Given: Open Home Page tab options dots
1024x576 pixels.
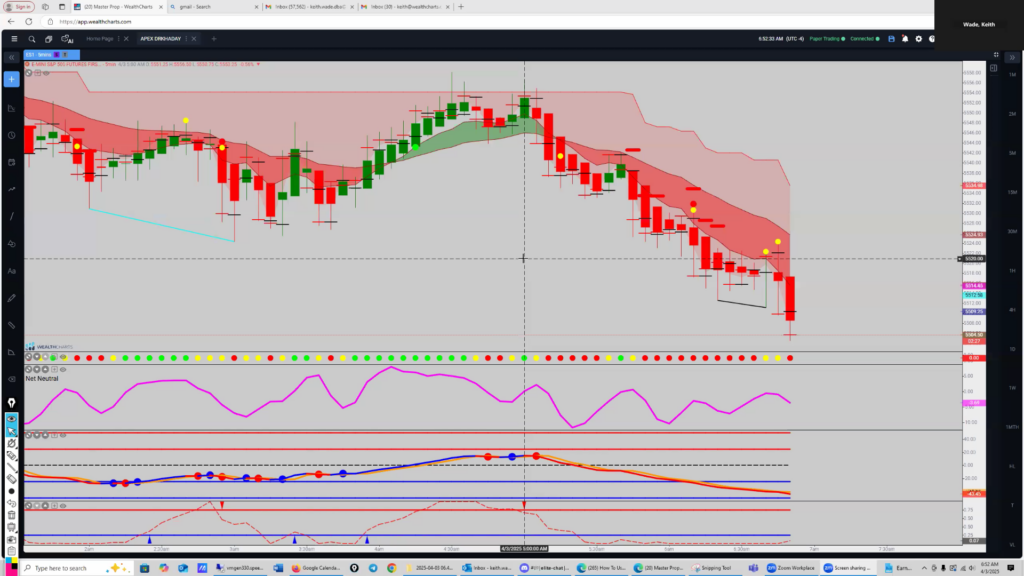Looking at the screenshot, I should (x=118, y=39).
